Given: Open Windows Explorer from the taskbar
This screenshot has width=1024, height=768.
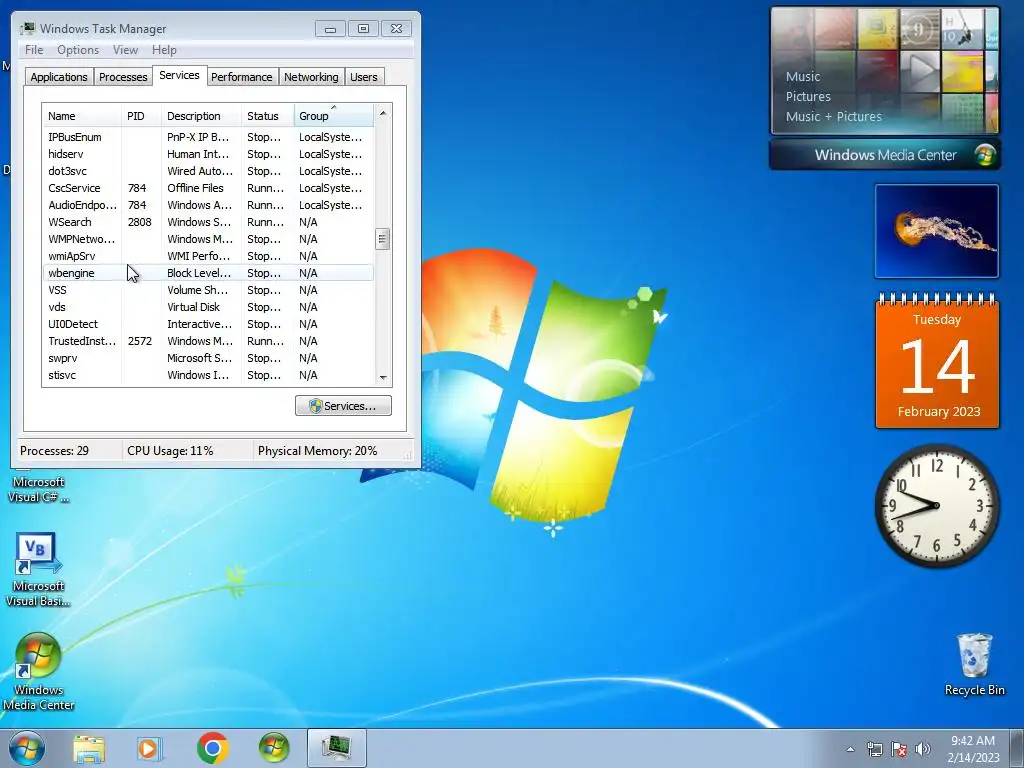Looking at the screenshot, I should point(89,748).
